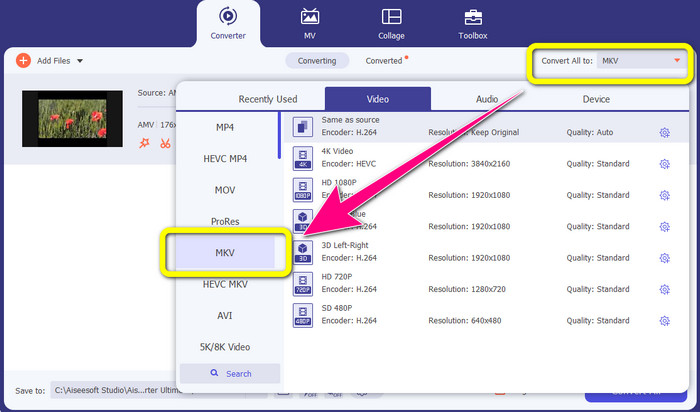The image size is (700, 412).
Task: Click the magic wand edit icon
Action: point(144,144)
